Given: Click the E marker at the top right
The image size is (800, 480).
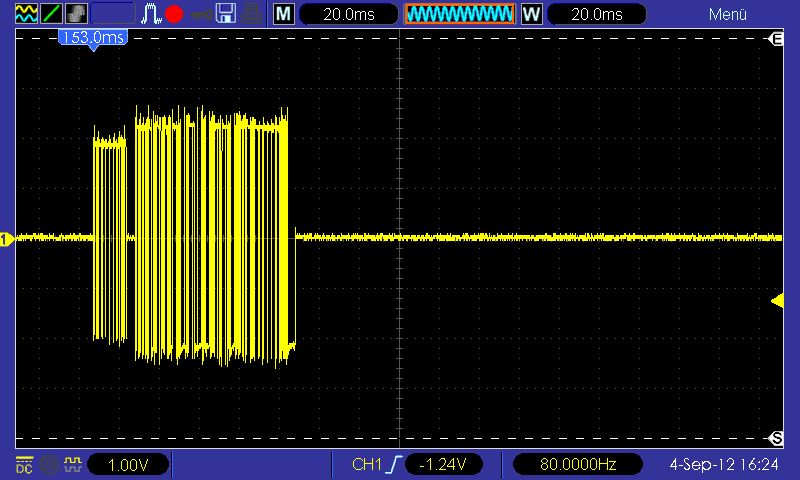Looking at the screenshot, I should [x=777, y=39].
